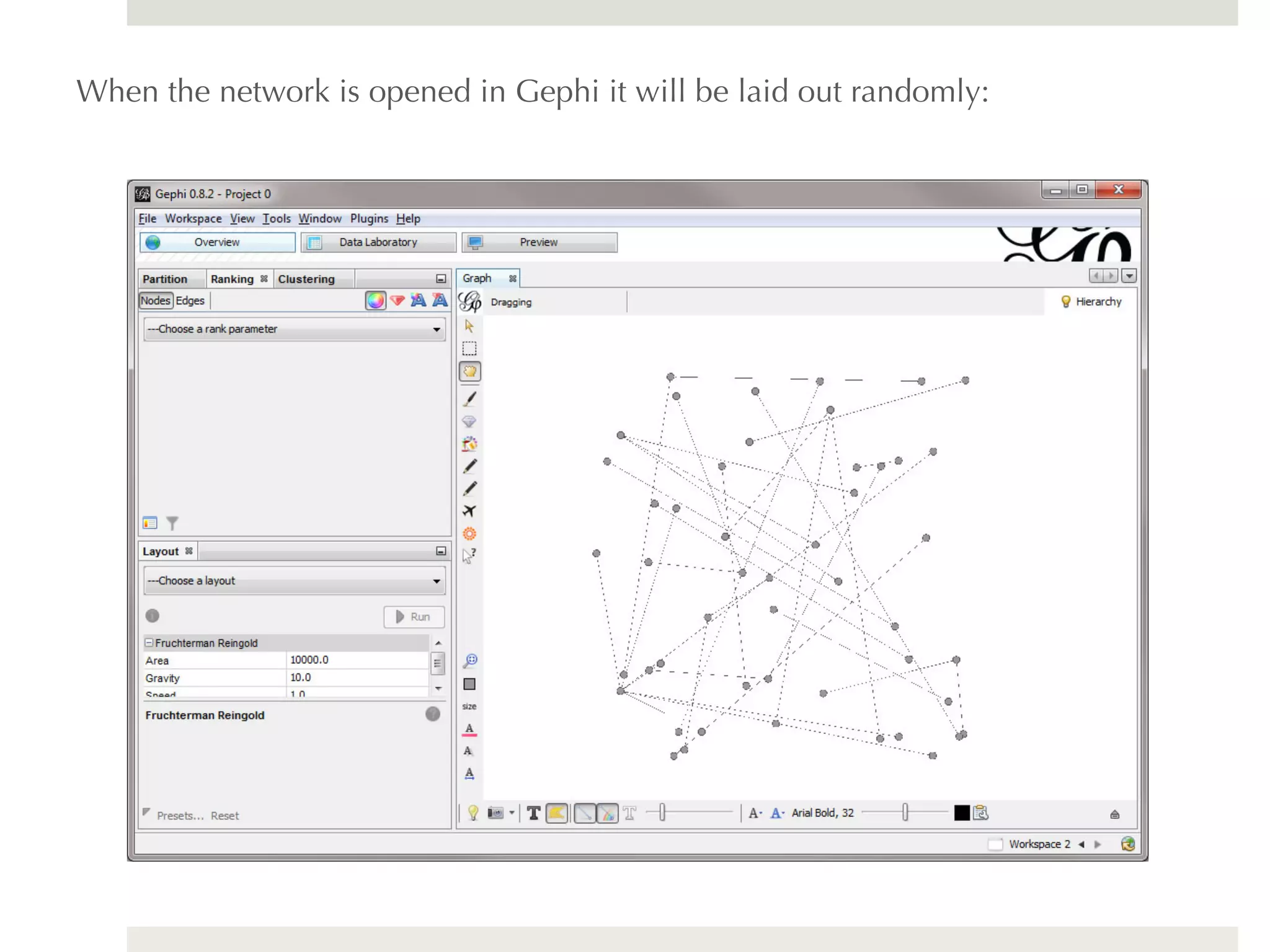Toggle Nodes in the Ranking panel

tap(155, 301)
